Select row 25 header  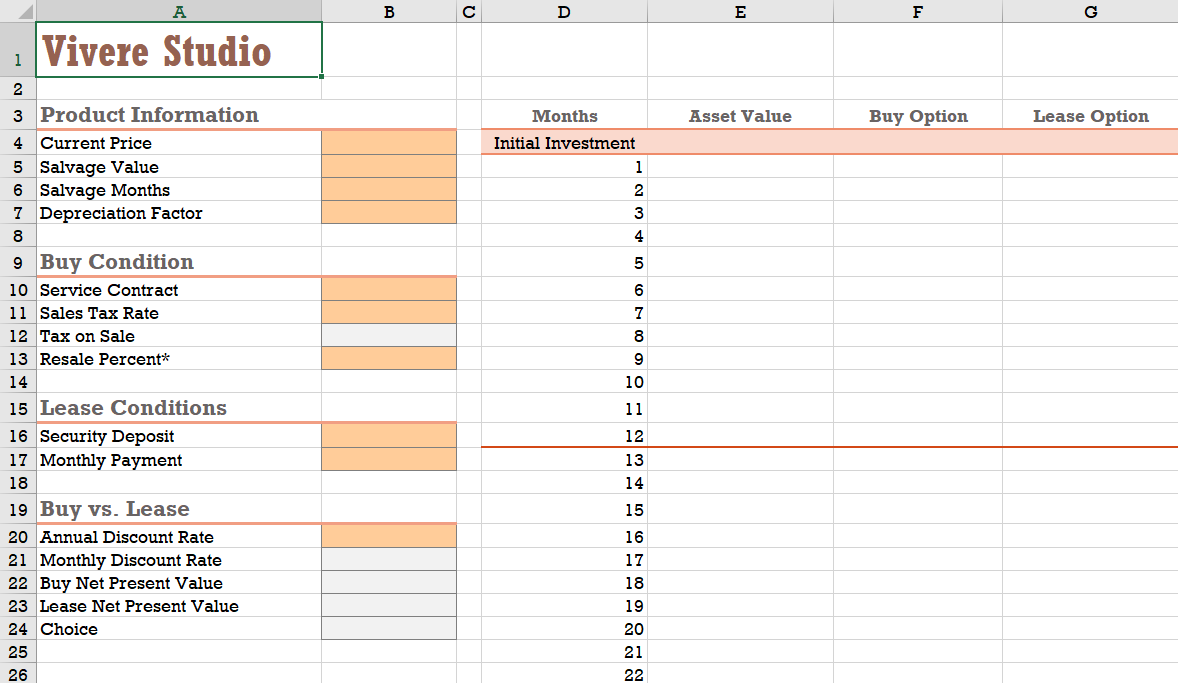pos(18,651)
